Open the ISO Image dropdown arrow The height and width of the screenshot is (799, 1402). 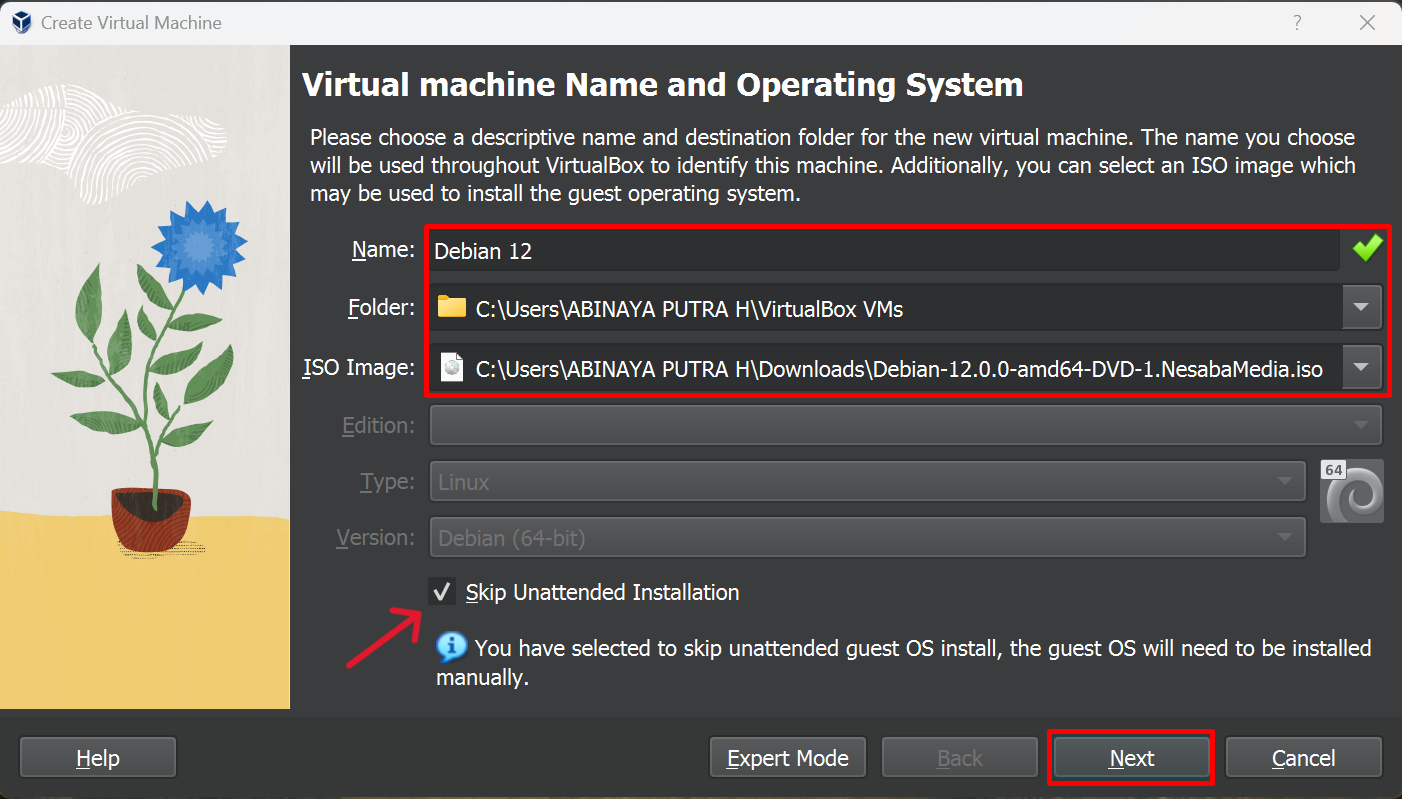tap(1361, 368)
